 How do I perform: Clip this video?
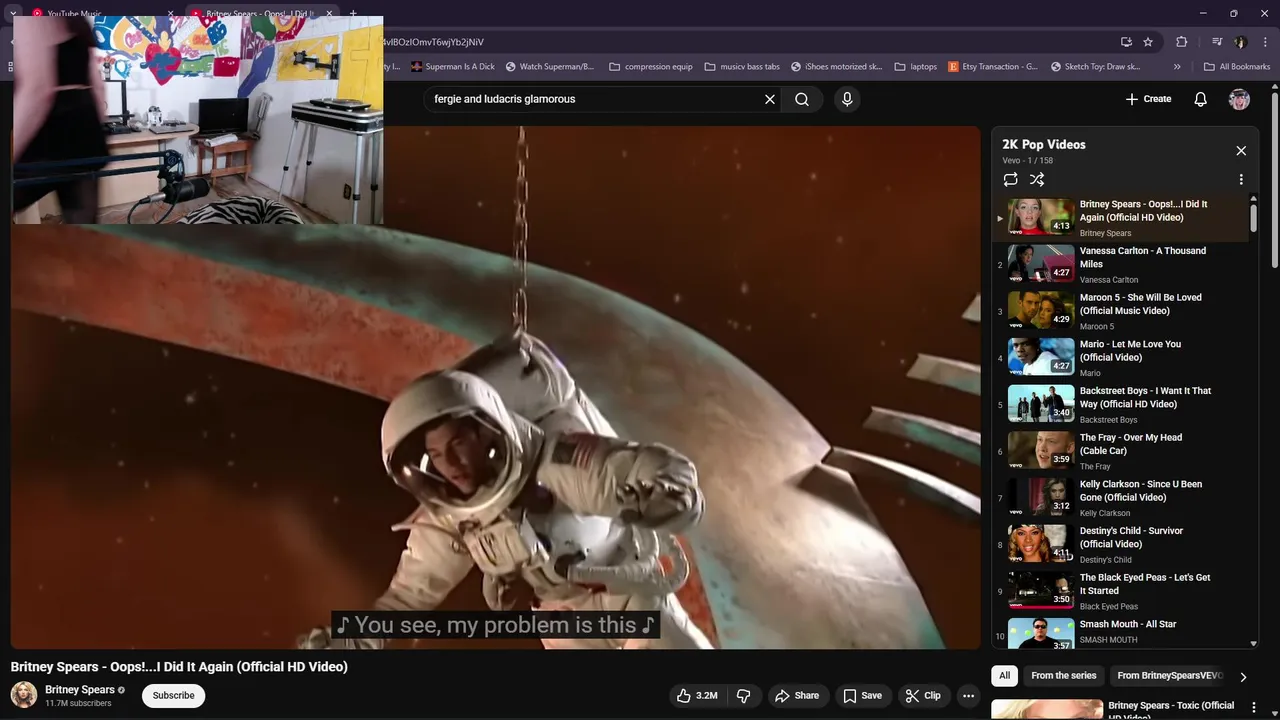pos(923,695)
